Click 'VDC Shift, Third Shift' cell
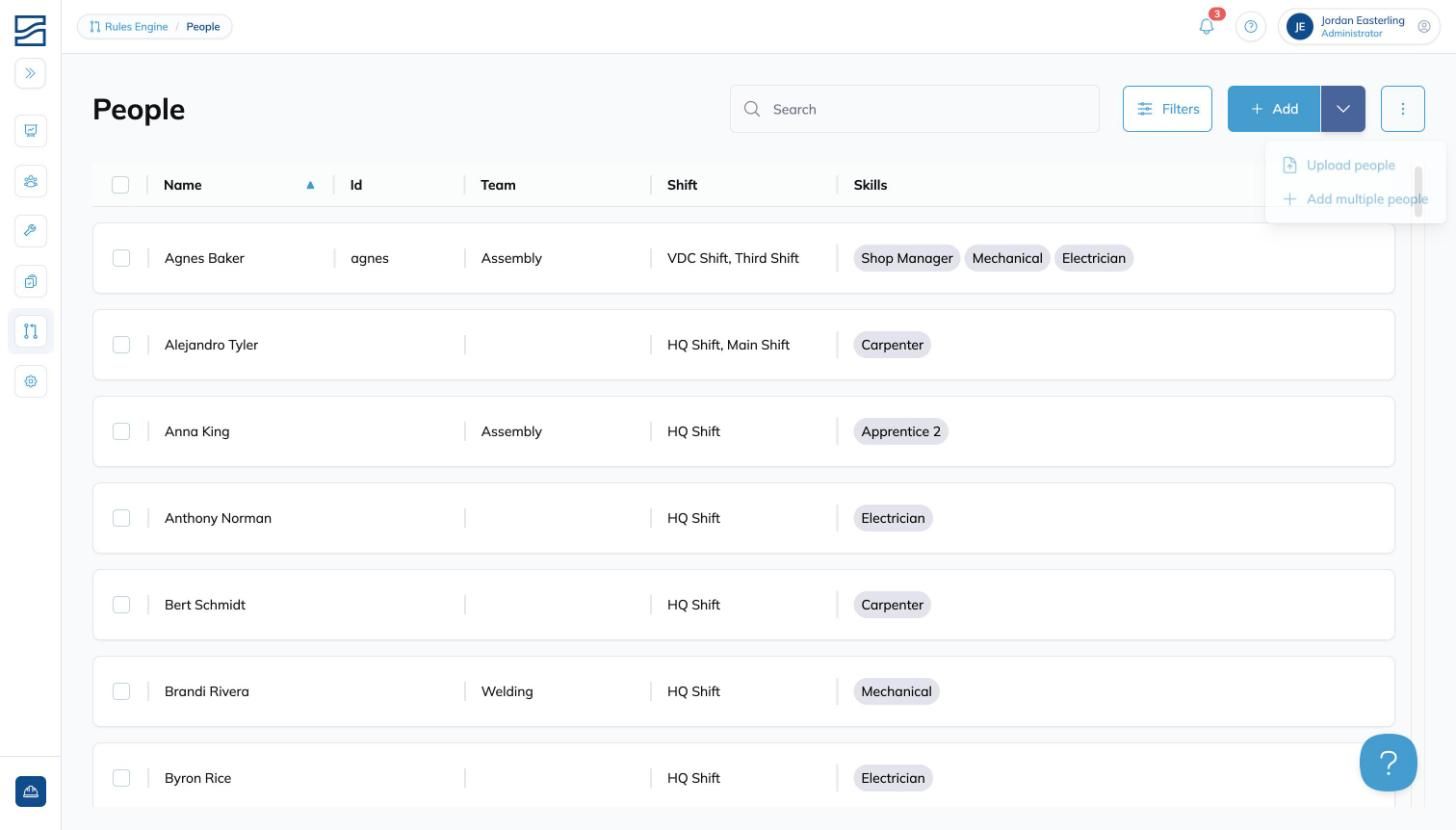Screen dimensions: 1456x830 point(733,258)
